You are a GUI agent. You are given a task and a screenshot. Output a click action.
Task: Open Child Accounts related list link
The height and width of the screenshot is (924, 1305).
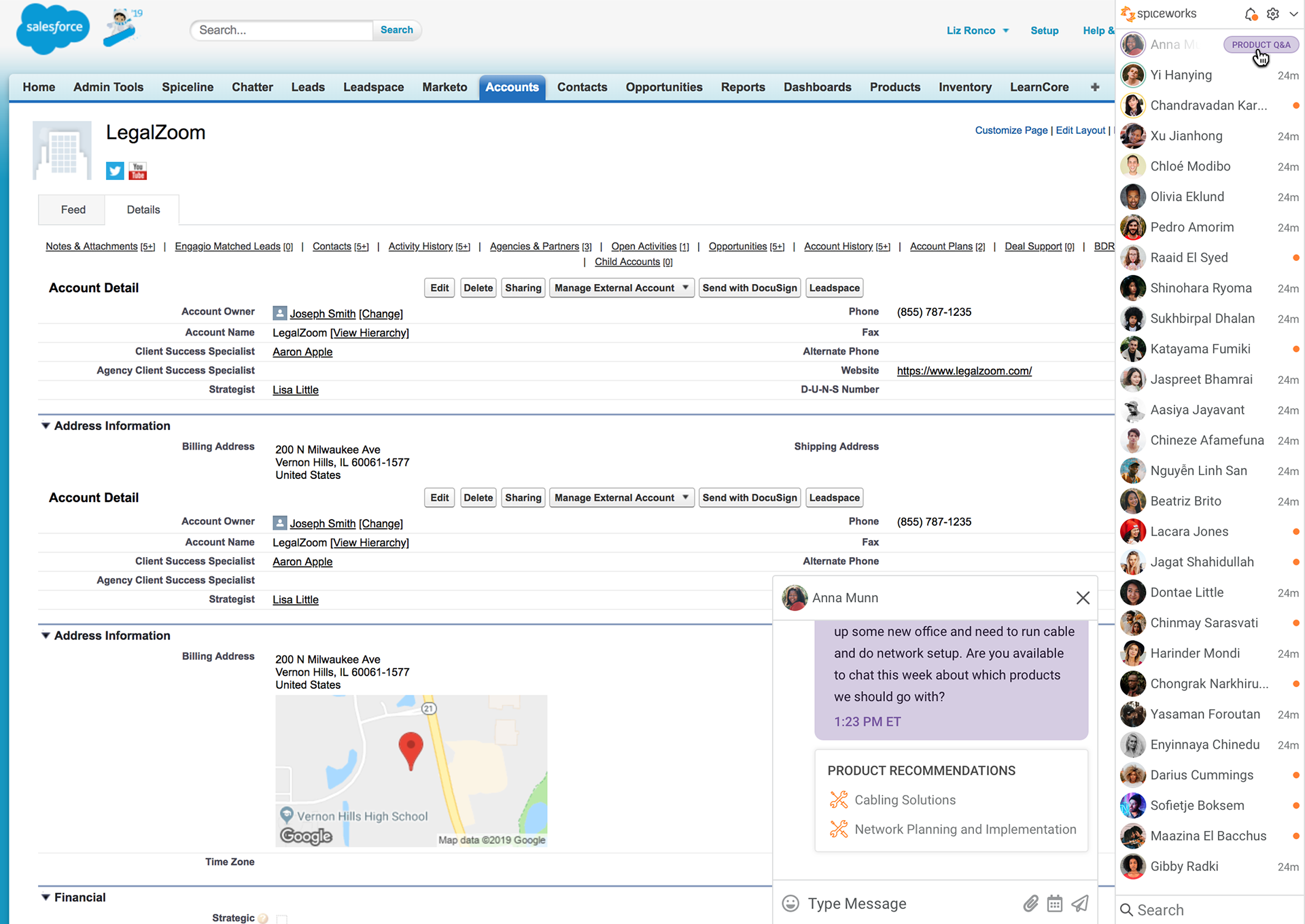(633, 262)
